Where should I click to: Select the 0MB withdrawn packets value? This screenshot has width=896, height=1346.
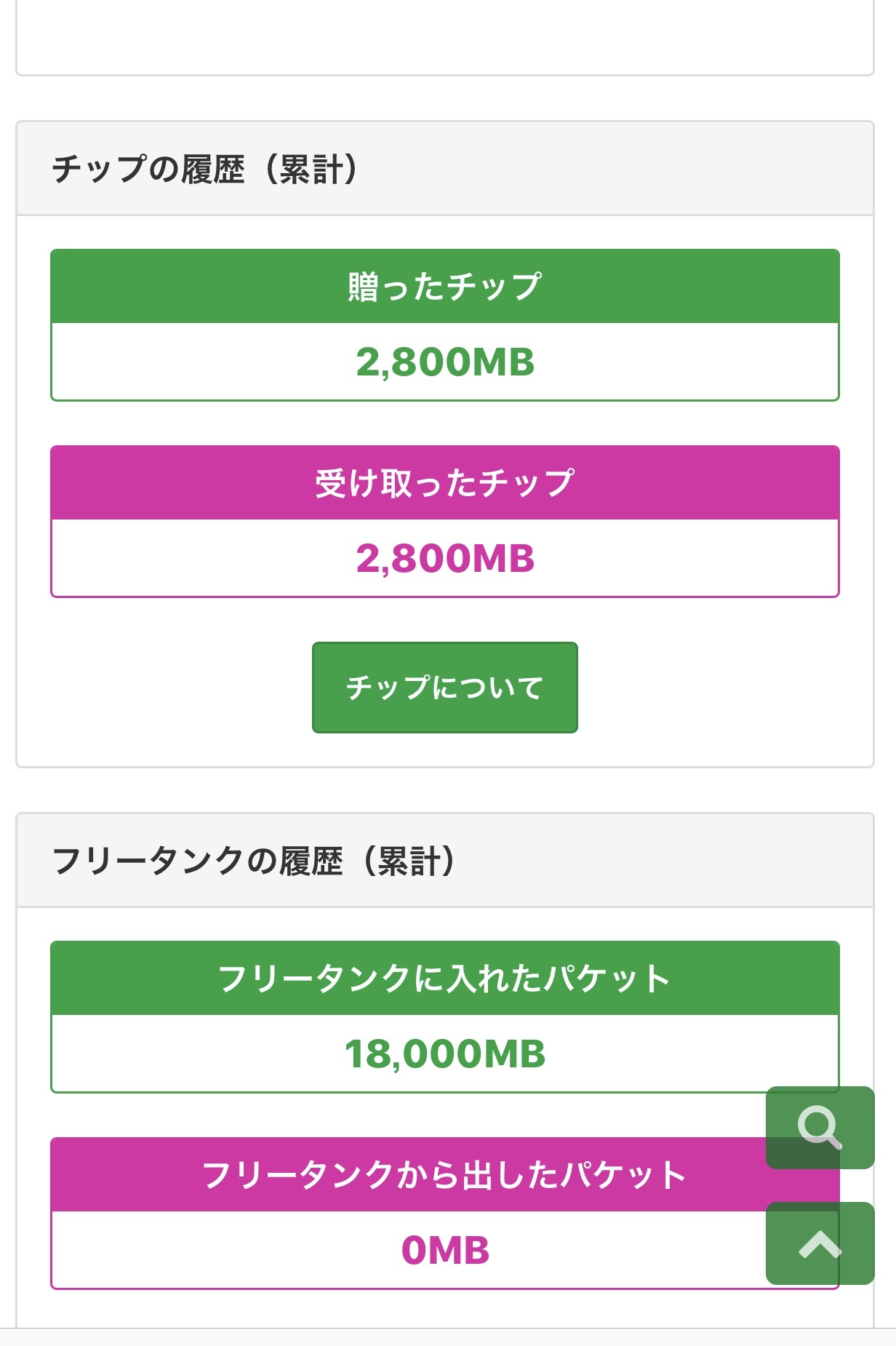[444, 1251]
